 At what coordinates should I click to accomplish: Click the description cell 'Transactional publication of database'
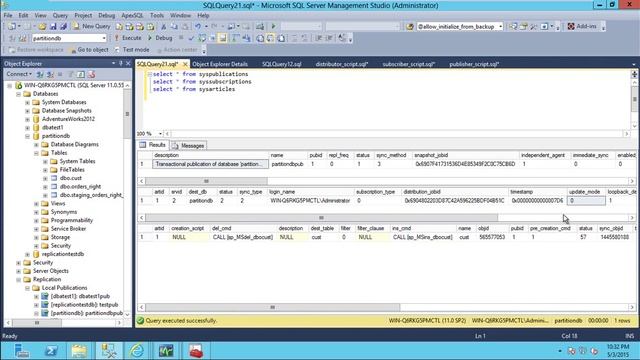click(210, 164)
